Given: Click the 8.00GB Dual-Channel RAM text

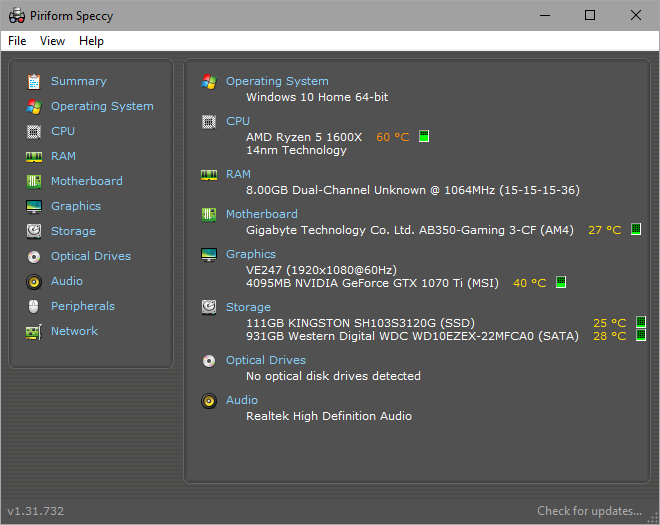Looking at the screenshot, I should coord(413,190).
